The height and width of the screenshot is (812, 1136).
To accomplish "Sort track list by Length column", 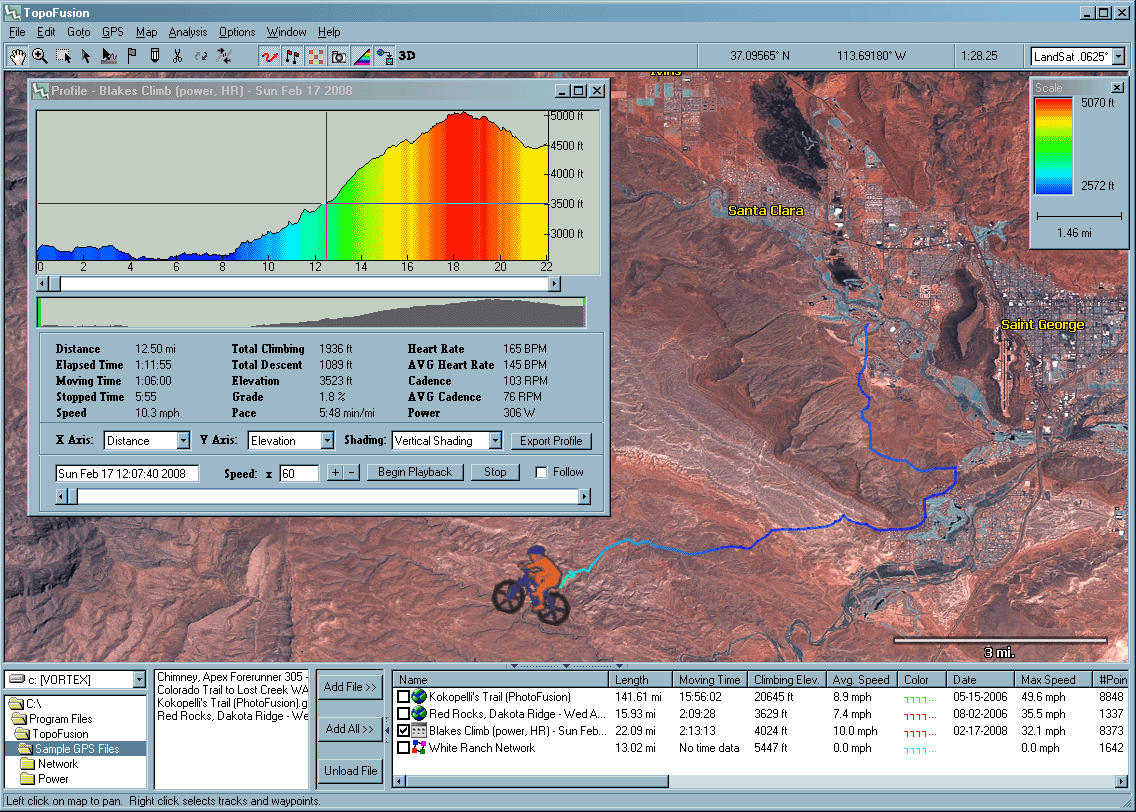I will click(640, 679).
